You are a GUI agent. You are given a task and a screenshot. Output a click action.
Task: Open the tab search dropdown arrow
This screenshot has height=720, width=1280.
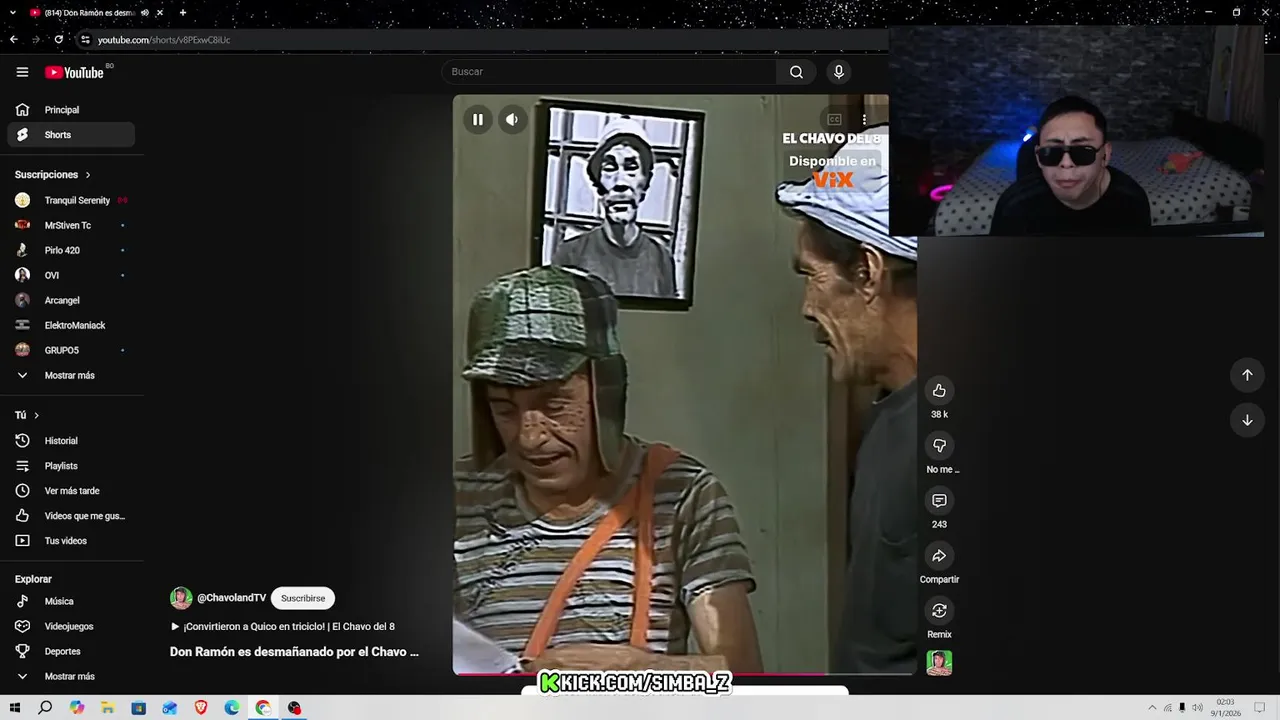tap(13, 12)
